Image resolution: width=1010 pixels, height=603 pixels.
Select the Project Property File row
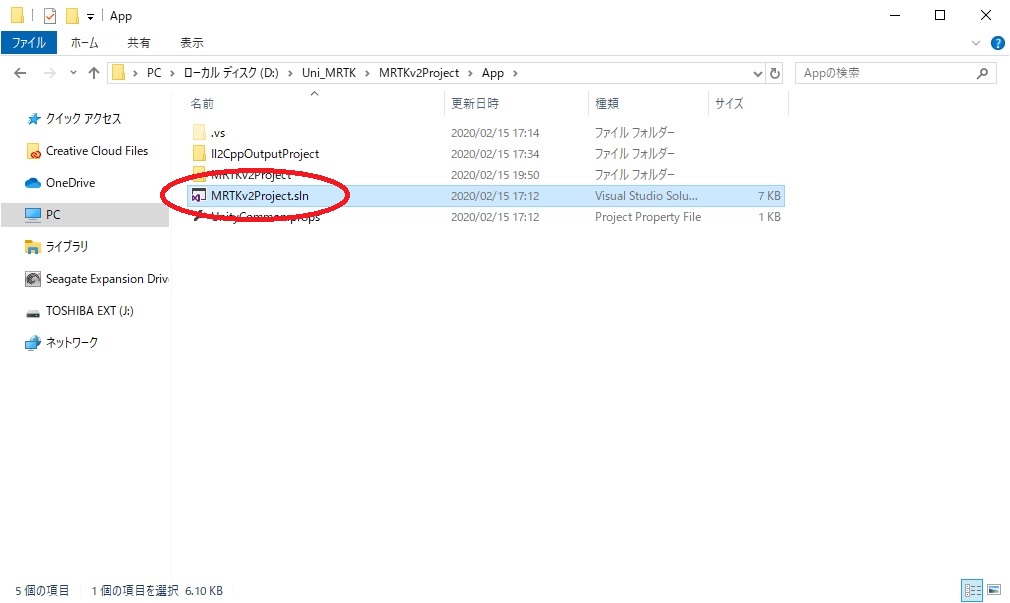(x=486, y=217)
